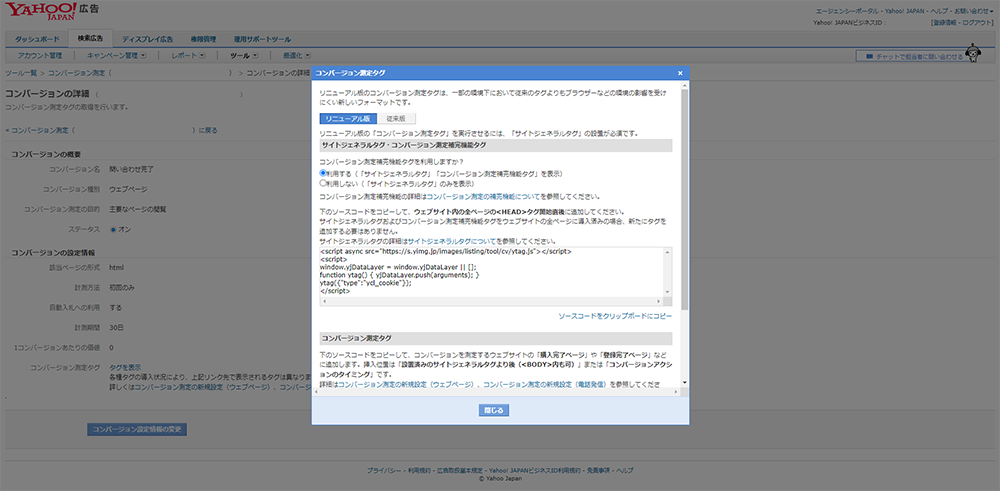Viewport: 1000px width, 491px height.
Task: Click dialog horizontal scrollbar track
Action: 497,392
